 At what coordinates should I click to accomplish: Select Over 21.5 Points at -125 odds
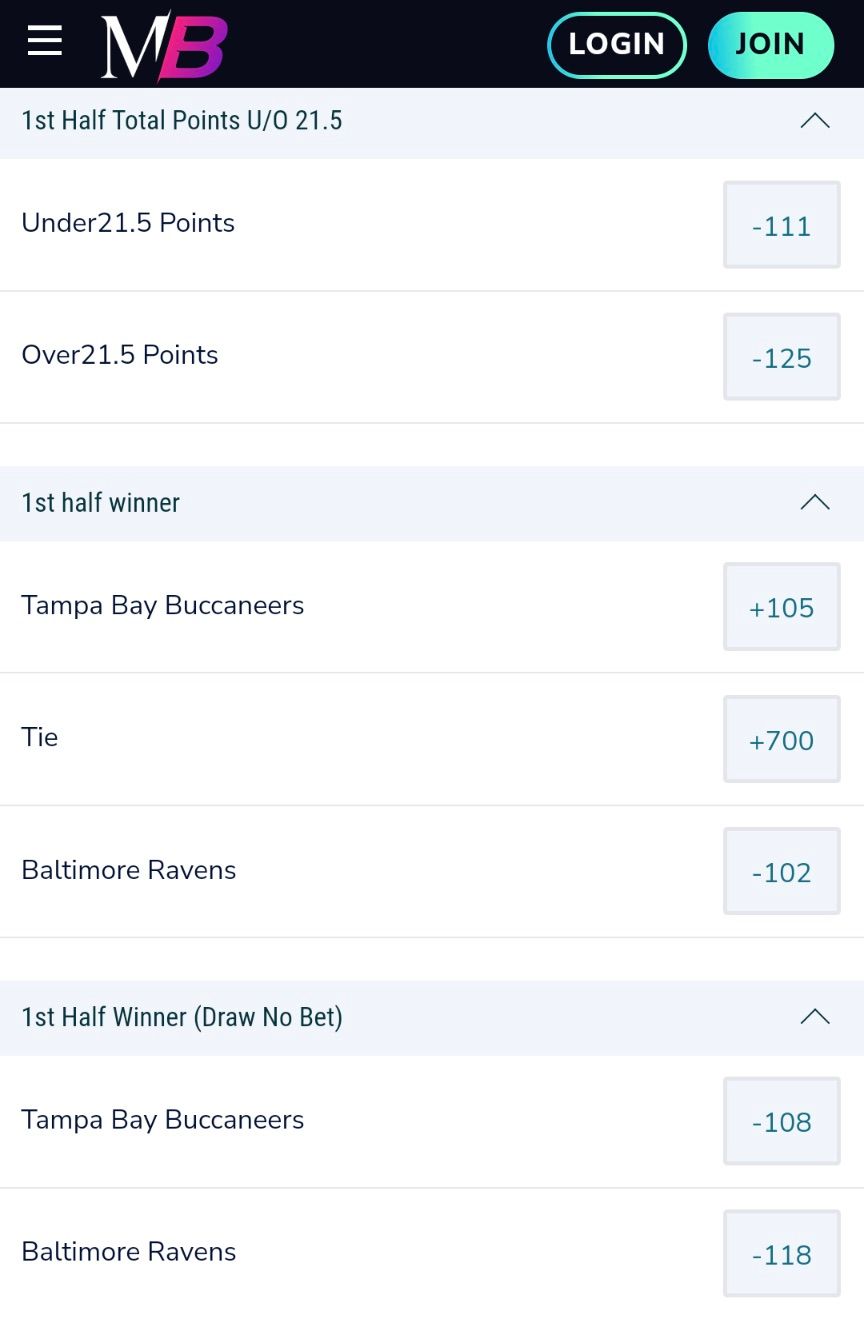(x=782, y=357)
